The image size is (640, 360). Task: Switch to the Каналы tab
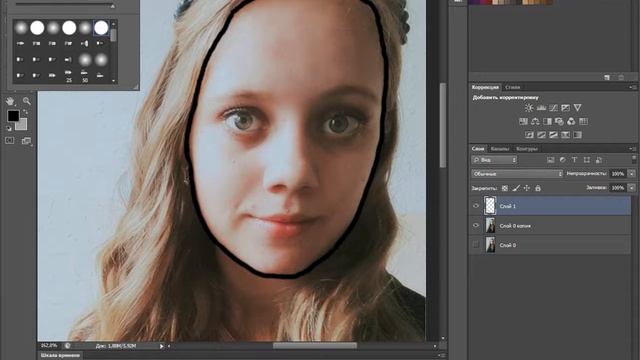500,149
